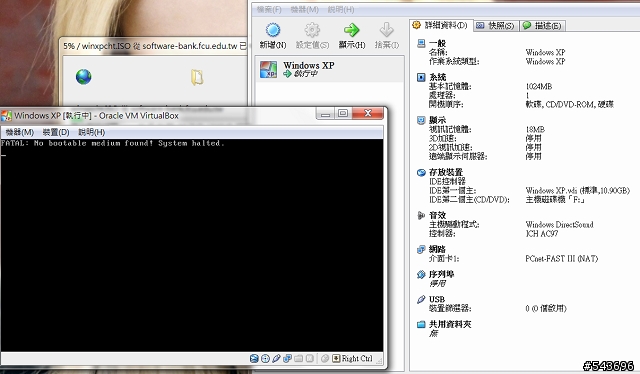Viewport: 640px width, 374px height.
Task: Click the Network section adapter icon
Action: [x=421, y=249]
